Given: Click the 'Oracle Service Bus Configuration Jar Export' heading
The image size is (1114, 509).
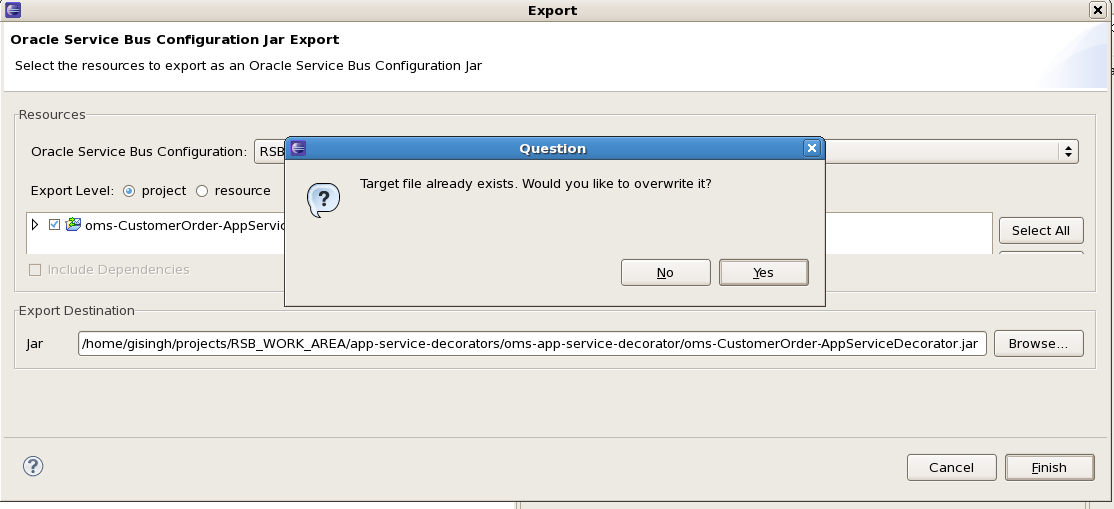Looking at the screenshot, I should click(175, 40).
